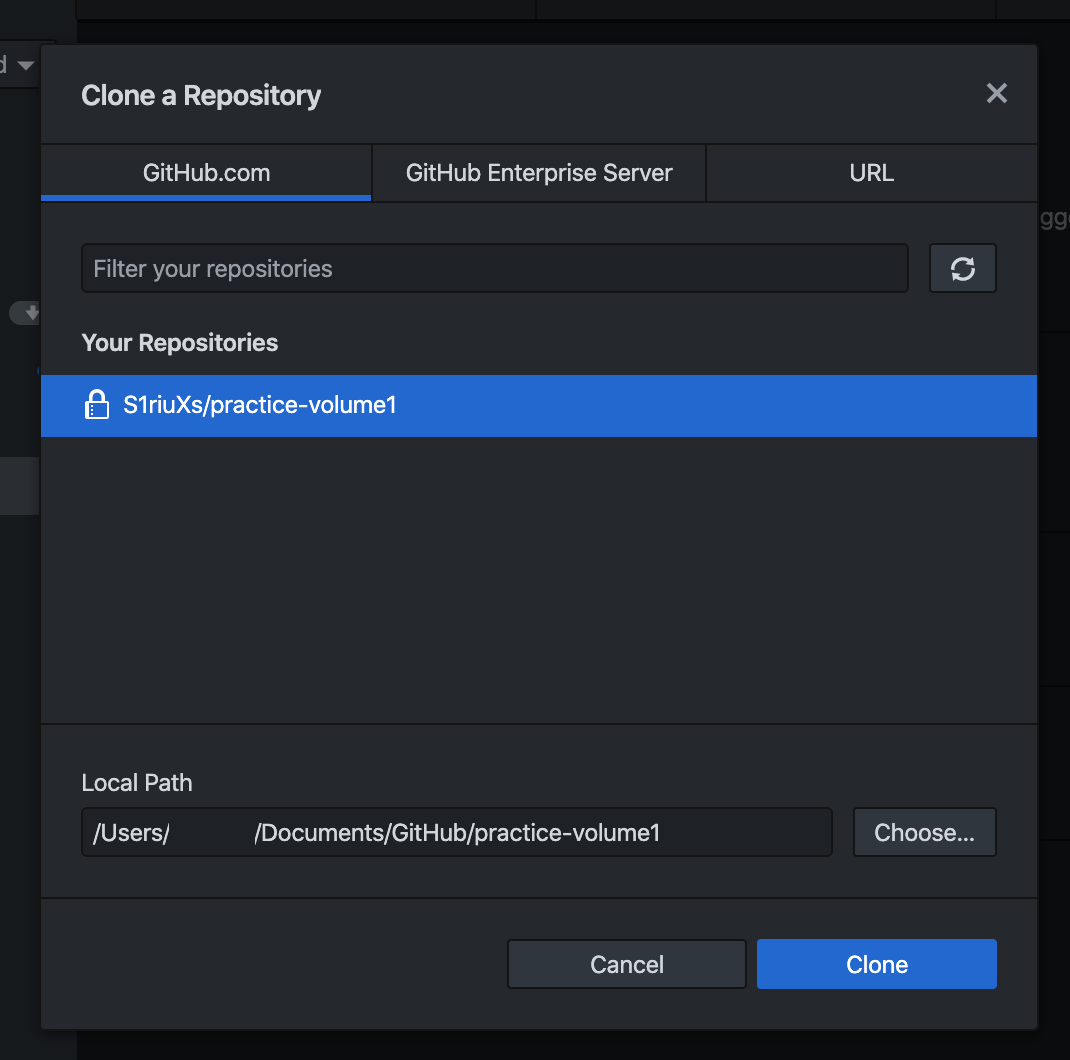Switch to the GitHub Enterprise Server tab
Screen dimensions: 1070x1060
click(538, 172)
